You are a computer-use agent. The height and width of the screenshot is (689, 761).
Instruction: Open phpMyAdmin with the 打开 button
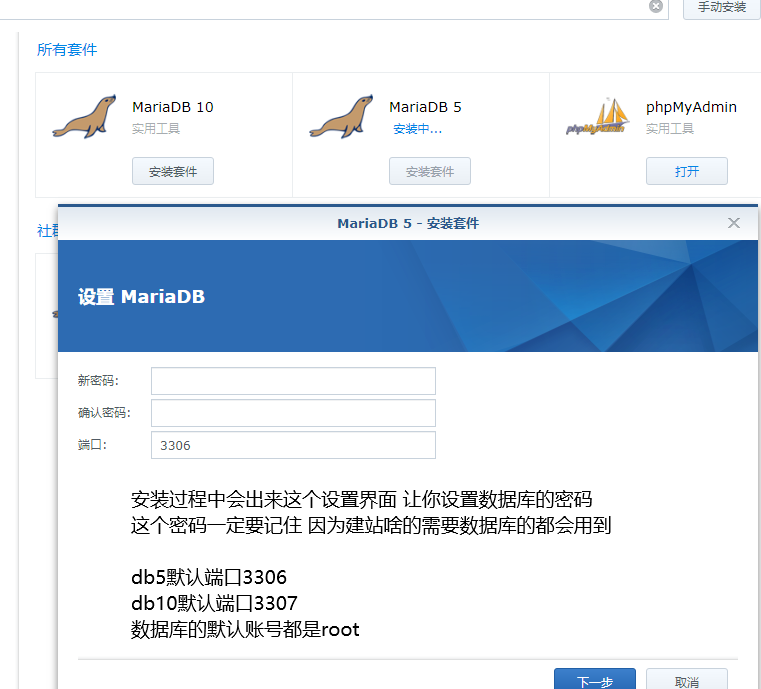[x=686, y=171]
